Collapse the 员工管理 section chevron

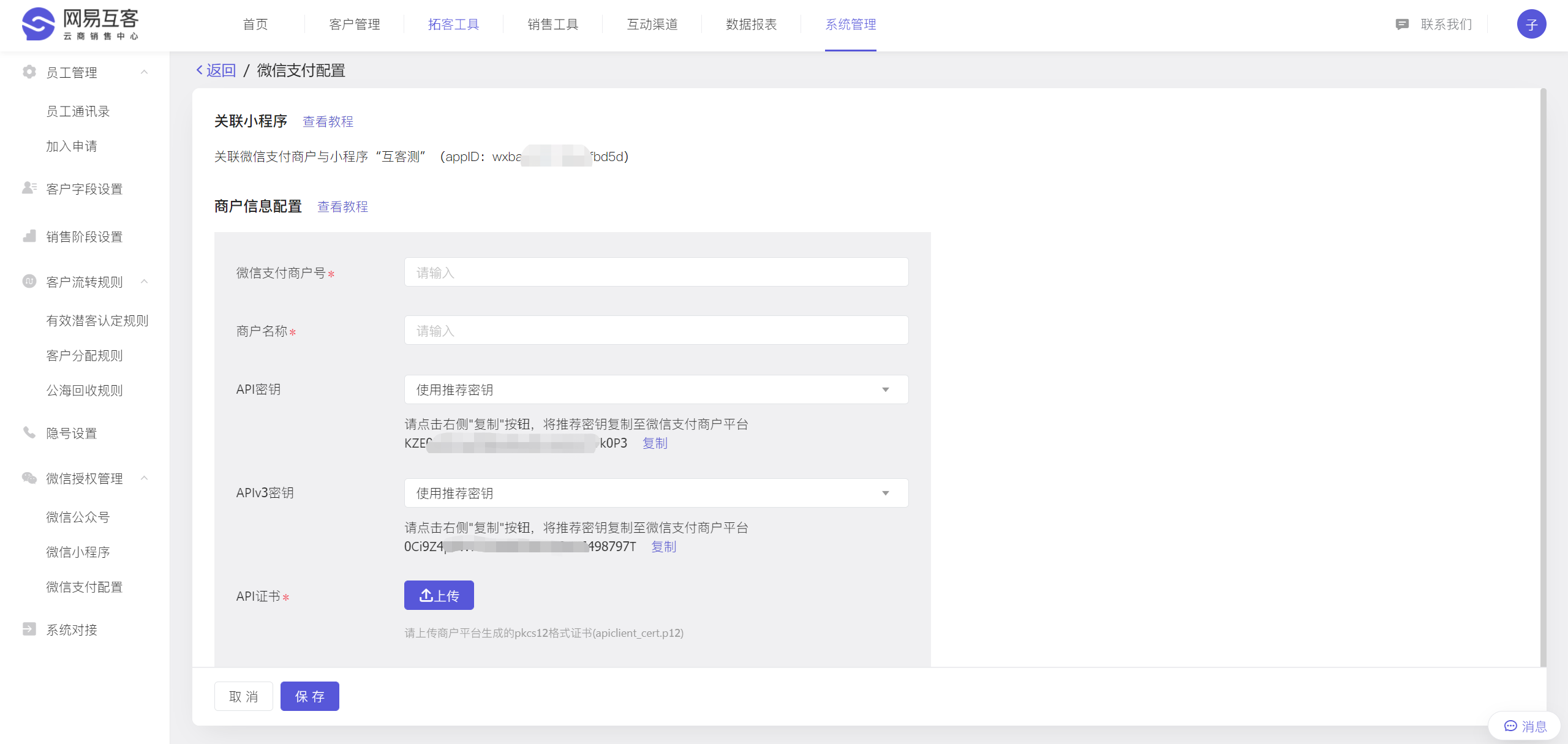click(x=144, y=72)
